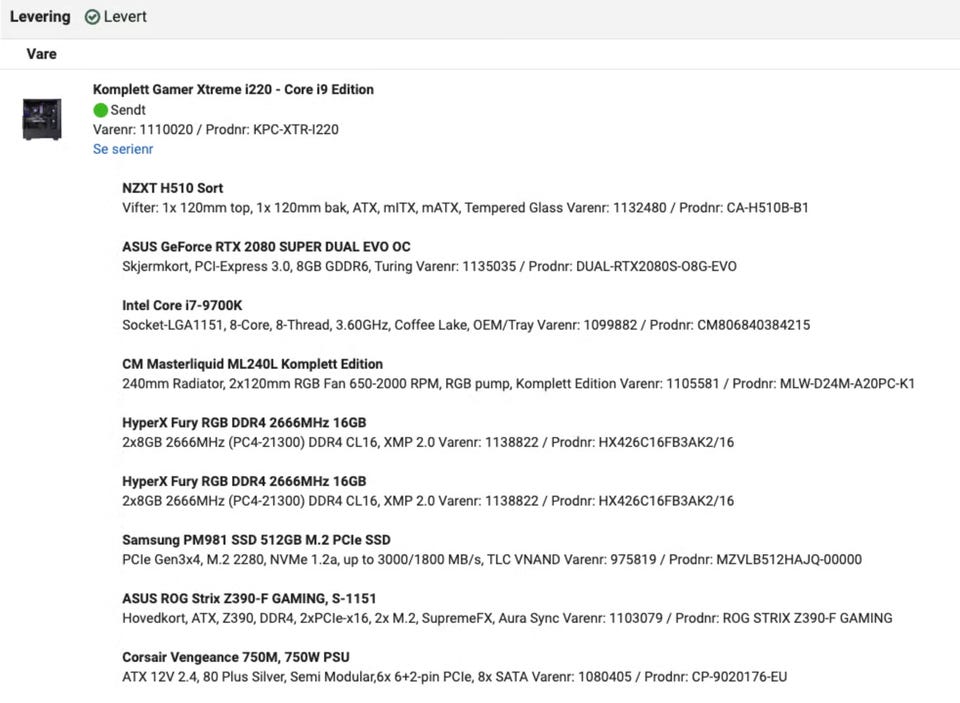
Task: Click the Socket-LGA1151 8-Core description line
Action: (466, 325)
